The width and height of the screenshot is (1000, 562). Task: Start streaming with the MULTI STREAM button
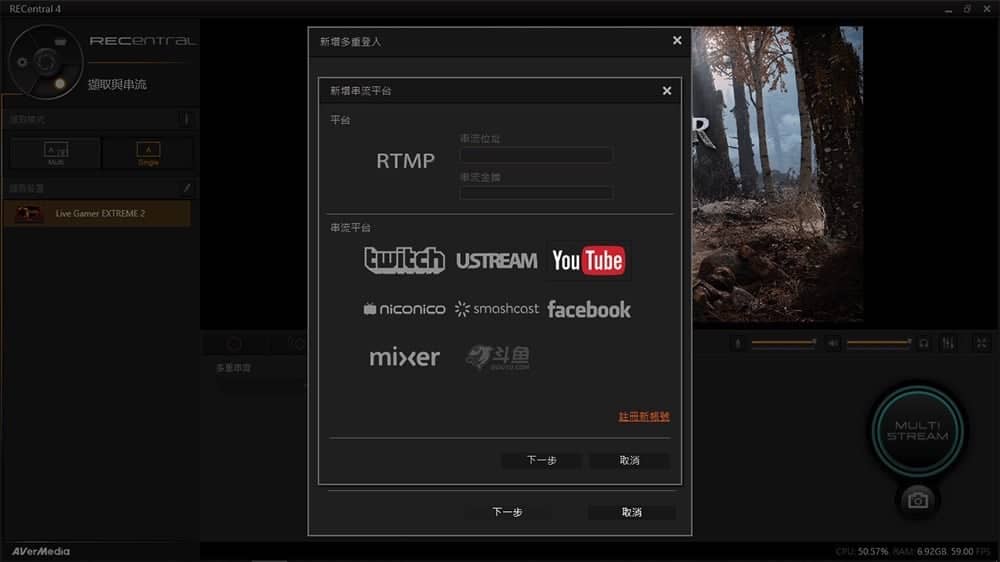click(917, 431)
